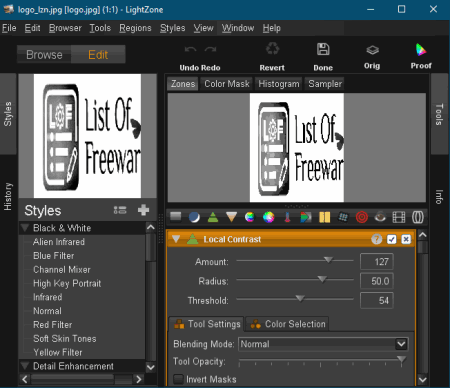This screenshot has height=388, width=450.
Task: Add the Red Eye tool
Action: click(380, 217)
